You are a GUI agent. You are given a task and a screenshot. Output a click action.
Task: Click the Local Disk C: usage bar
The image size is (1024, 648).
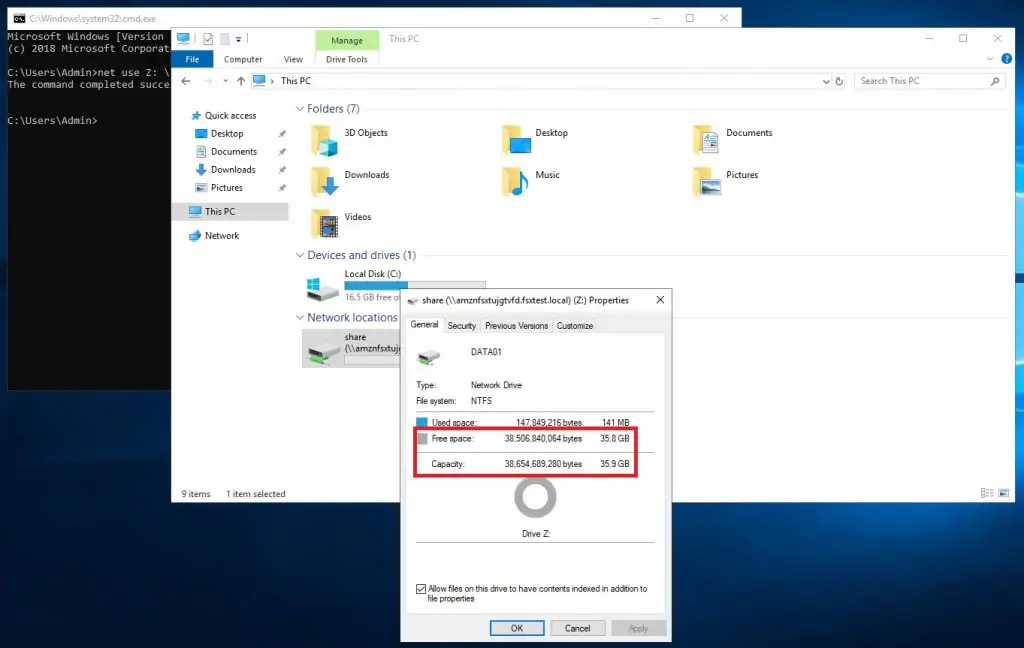[415, 285]
